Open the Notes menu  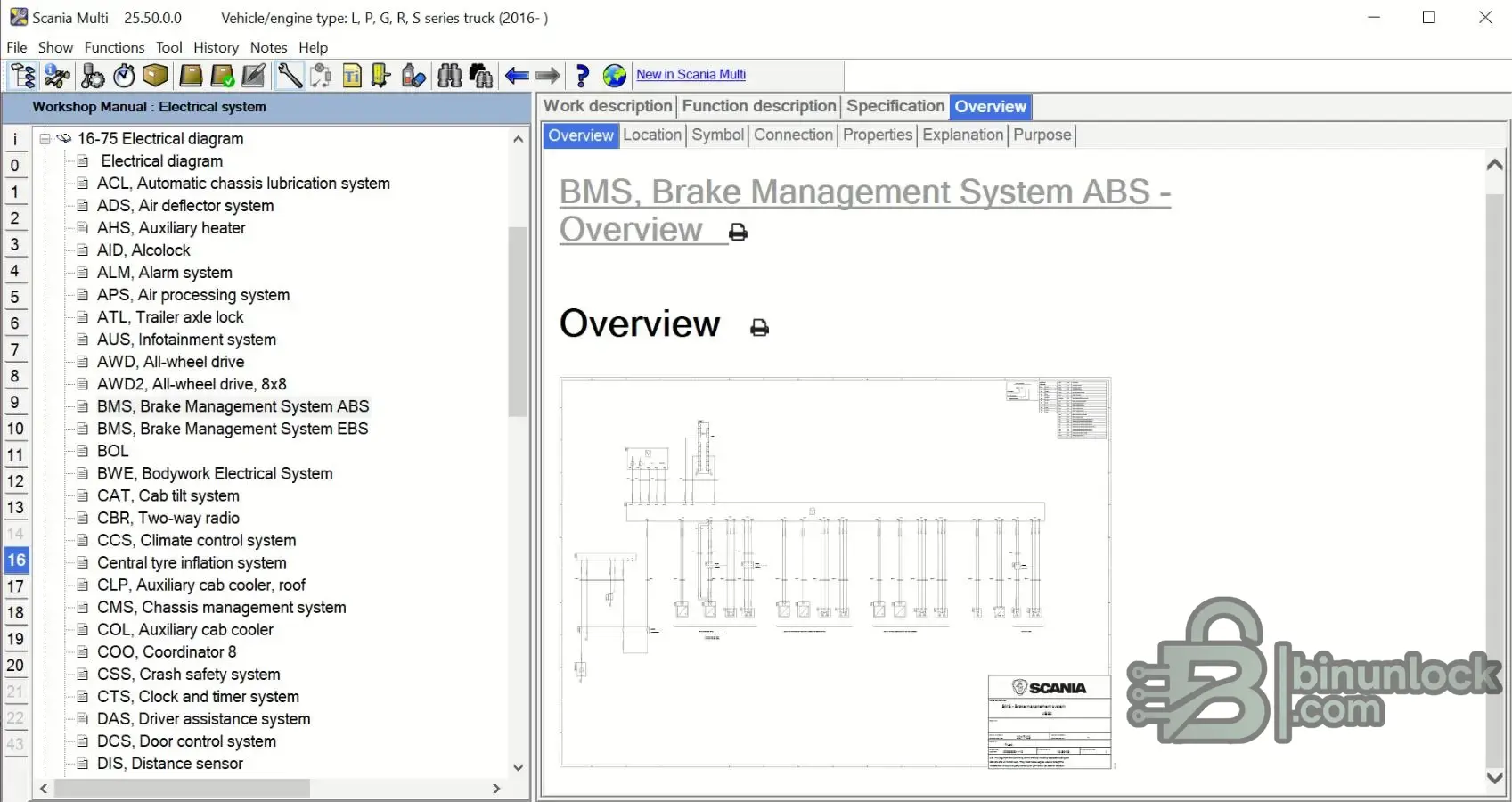(x=269, y=47)
